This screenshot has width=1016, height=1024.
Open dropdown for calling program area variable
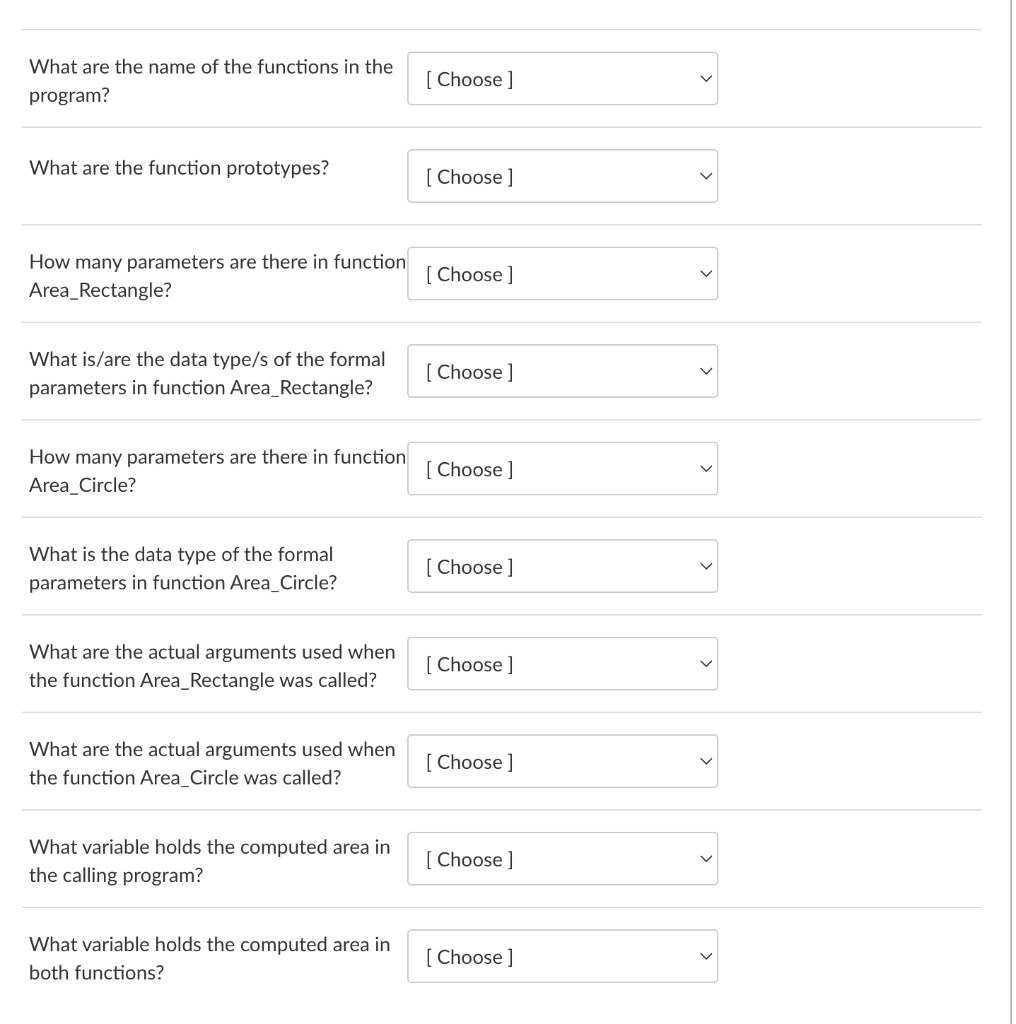(562, 858)
